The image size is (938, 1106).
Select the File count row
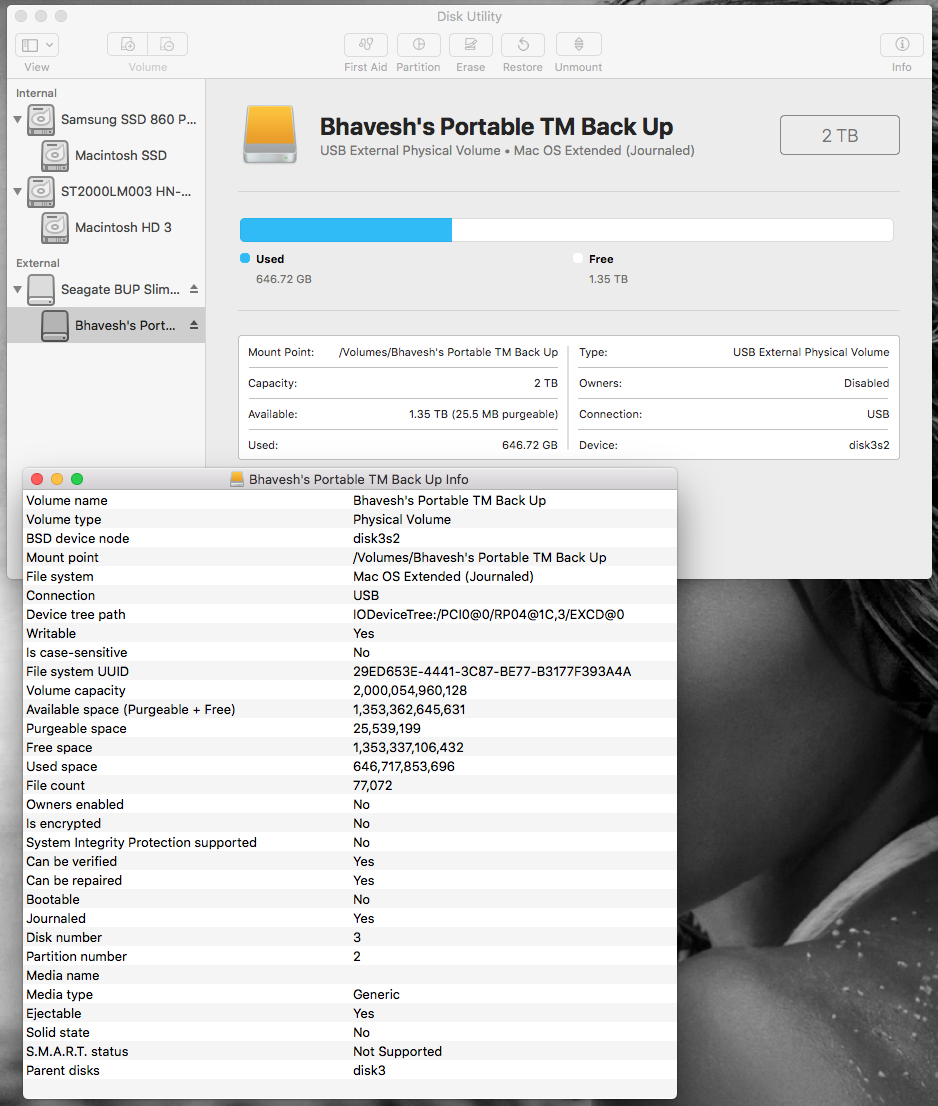click(x=350, y=785)
